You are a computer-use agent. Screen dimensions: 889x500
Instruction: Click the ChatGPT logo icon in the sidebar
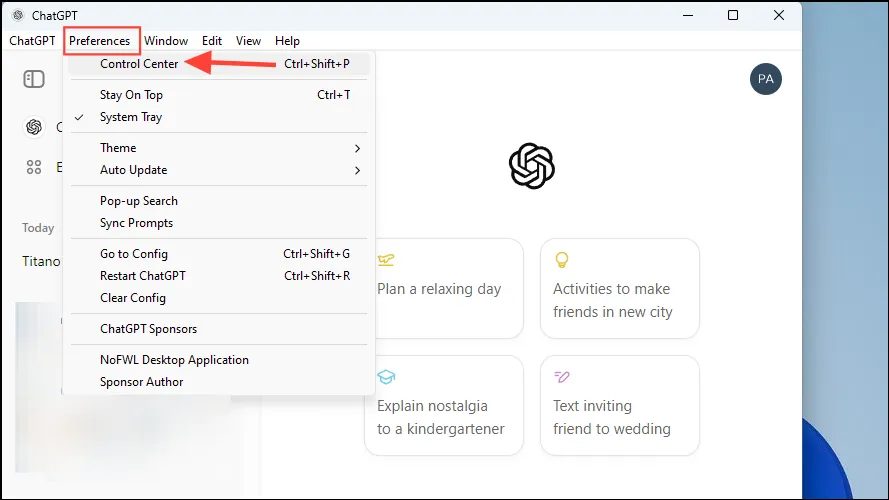coord(34,127)
